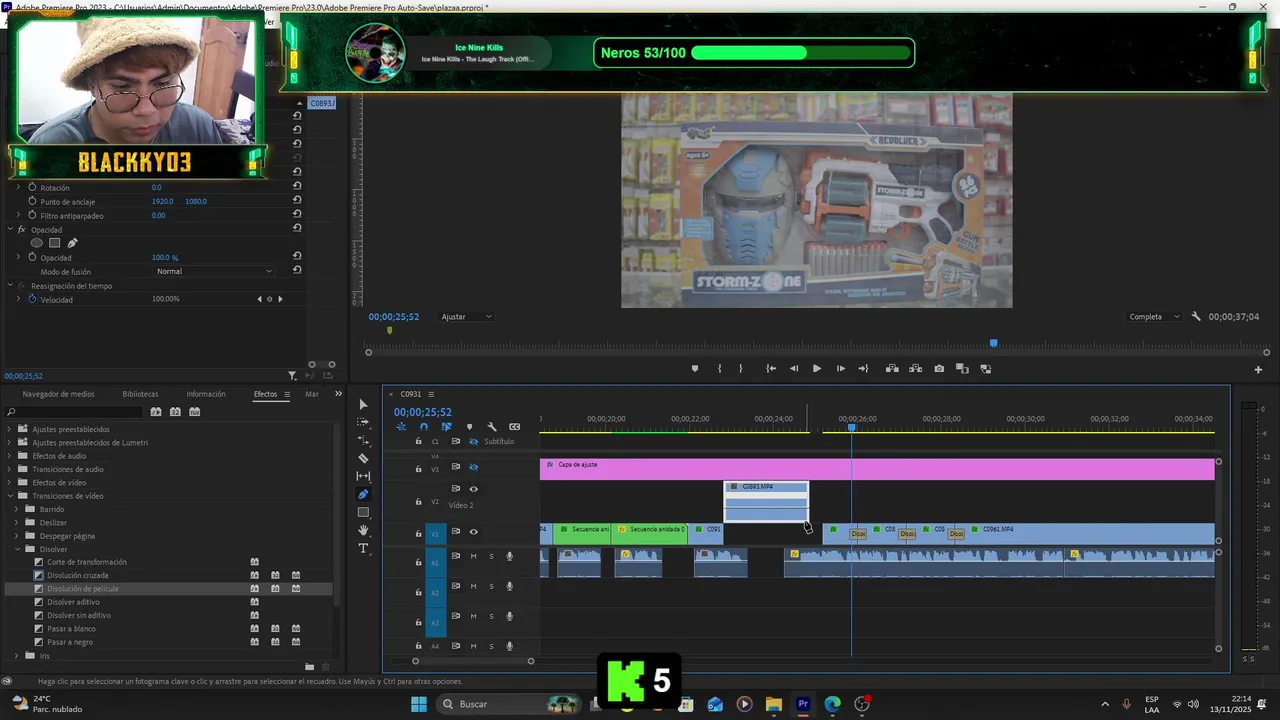Show overflow panel tabs chevron

tap(338, 394)
